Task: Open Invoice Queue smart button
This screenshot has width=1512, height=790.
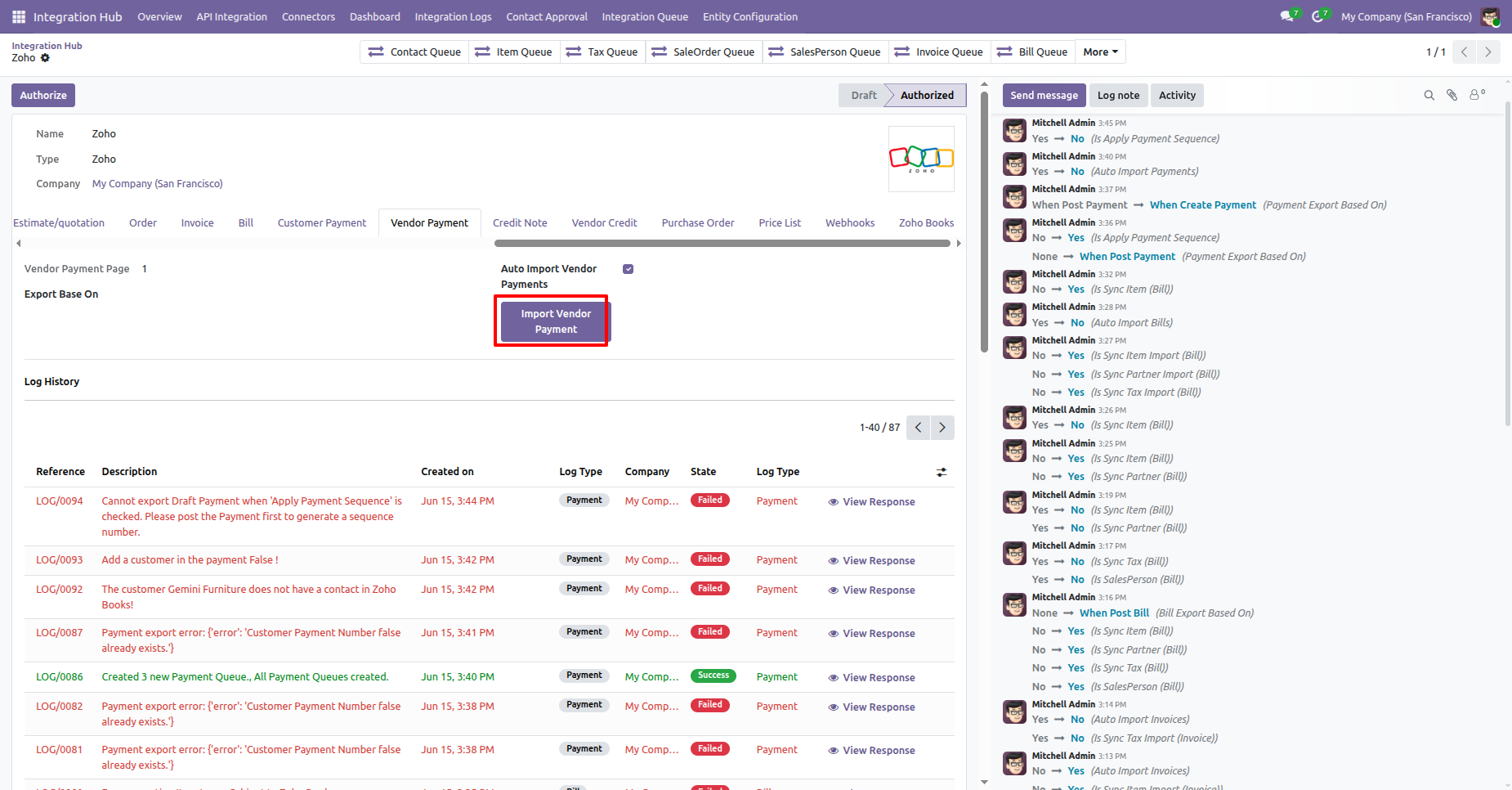Action: [x=940, y=52]
